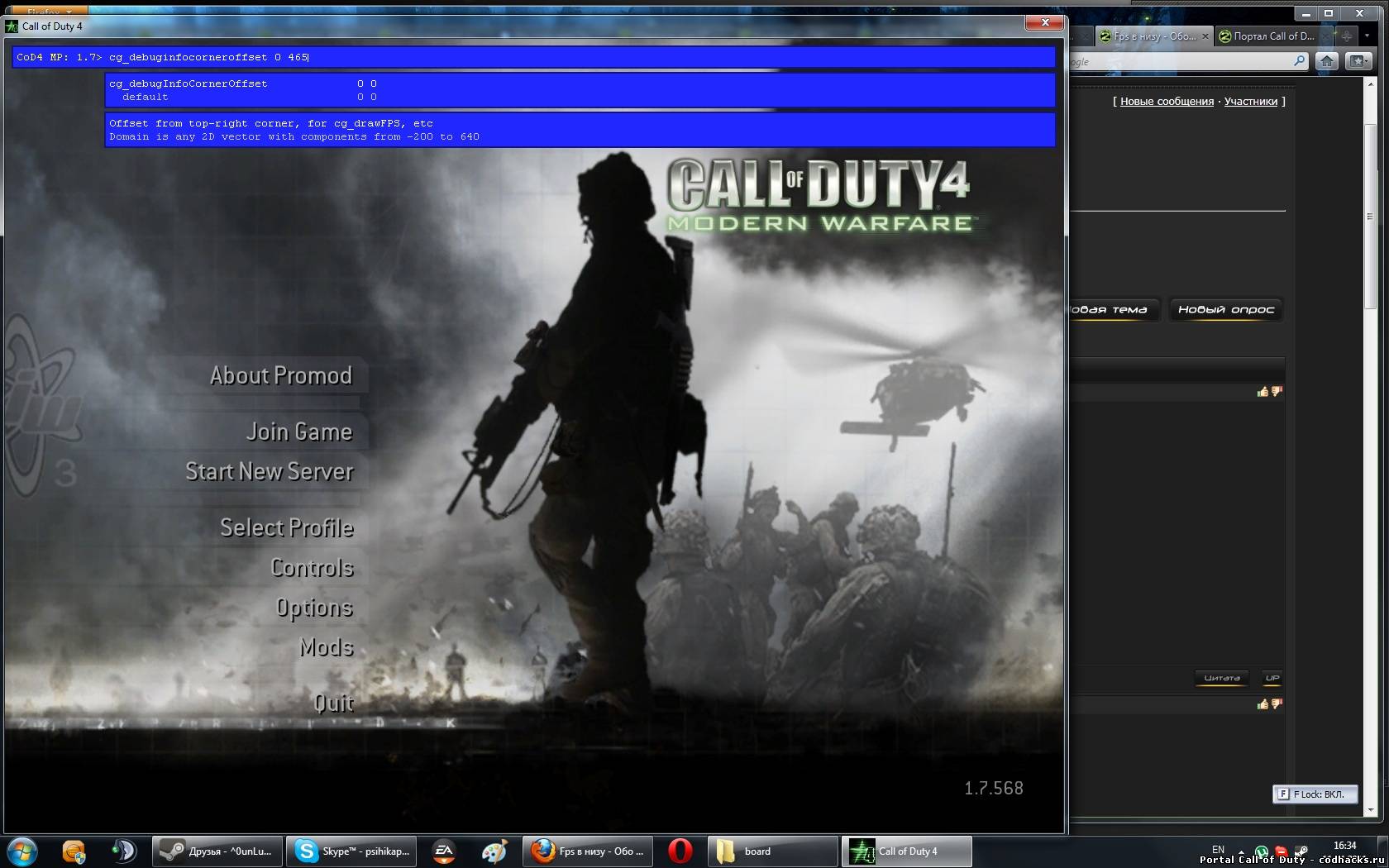This screenshot has height=868, width=1389.
Task: Open About Promod in the game menu
Action: (x=281, y=375)
